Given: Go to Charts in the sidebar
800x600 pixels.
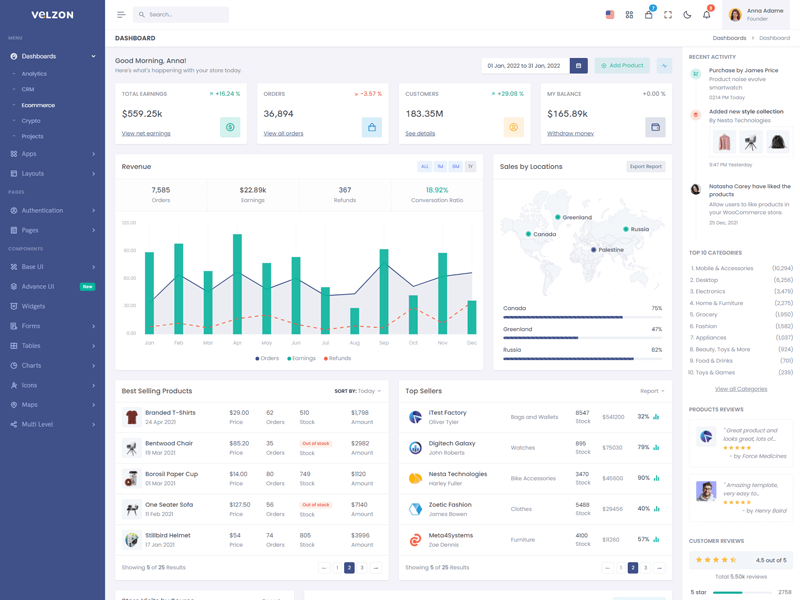Looking at the screenshot, I should pyautogui.click(x=33, y=365).
